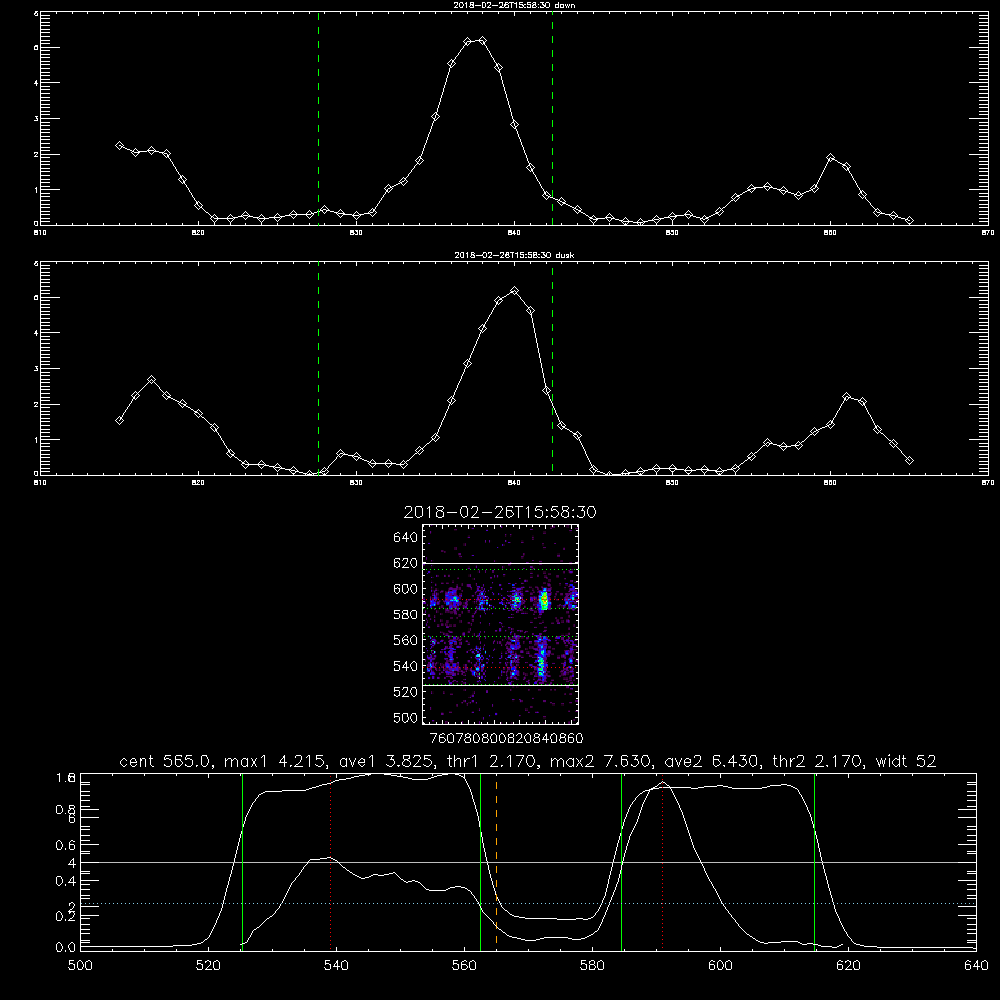This screenshot has height=1000, width=1000.
Task: Click the dusk curve's secondary peak diamond near 817
Action: click(x=151, y=379)
